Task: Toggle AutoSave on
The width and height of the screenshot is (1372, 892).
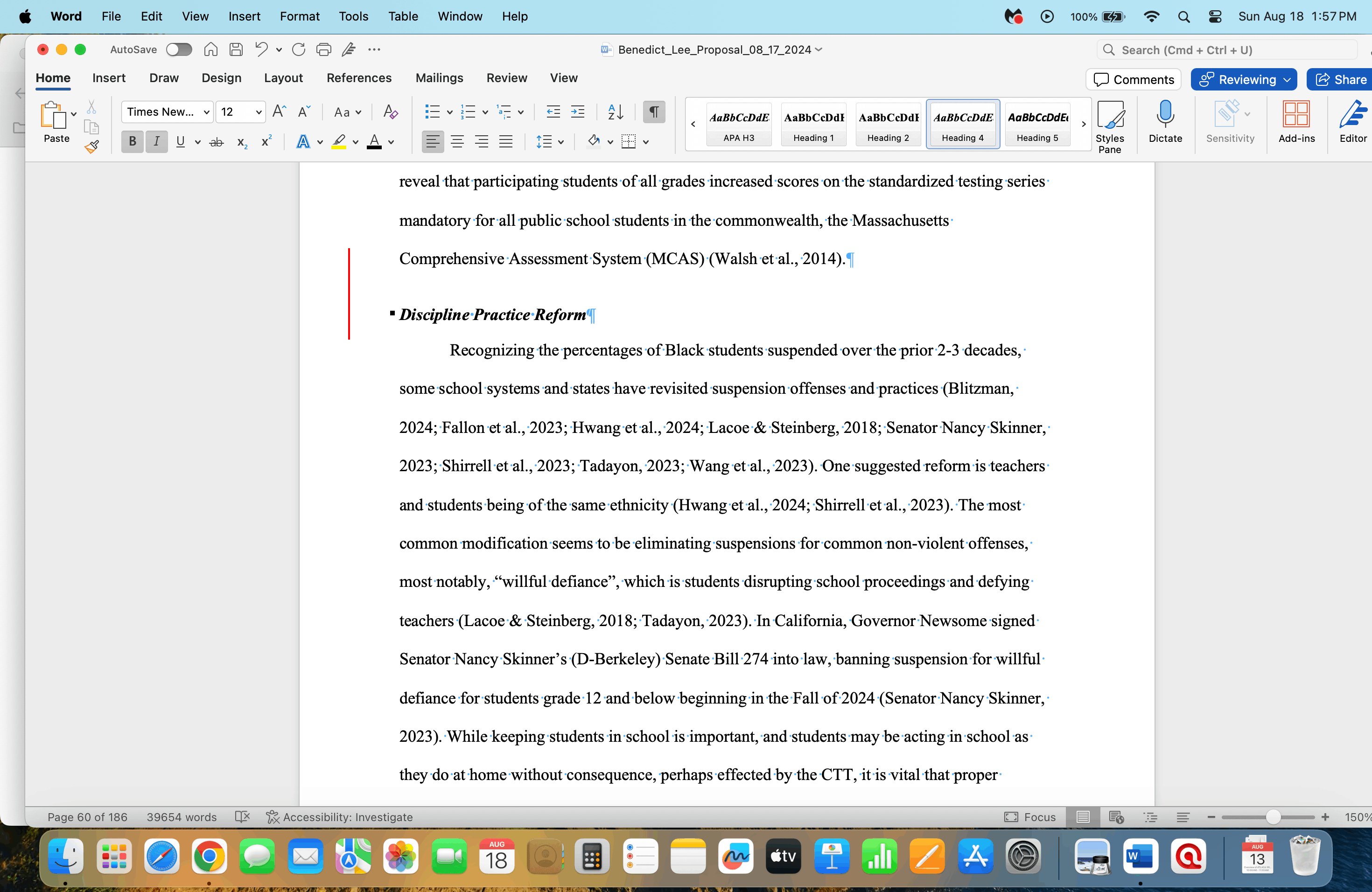Action: coord(179,49)
